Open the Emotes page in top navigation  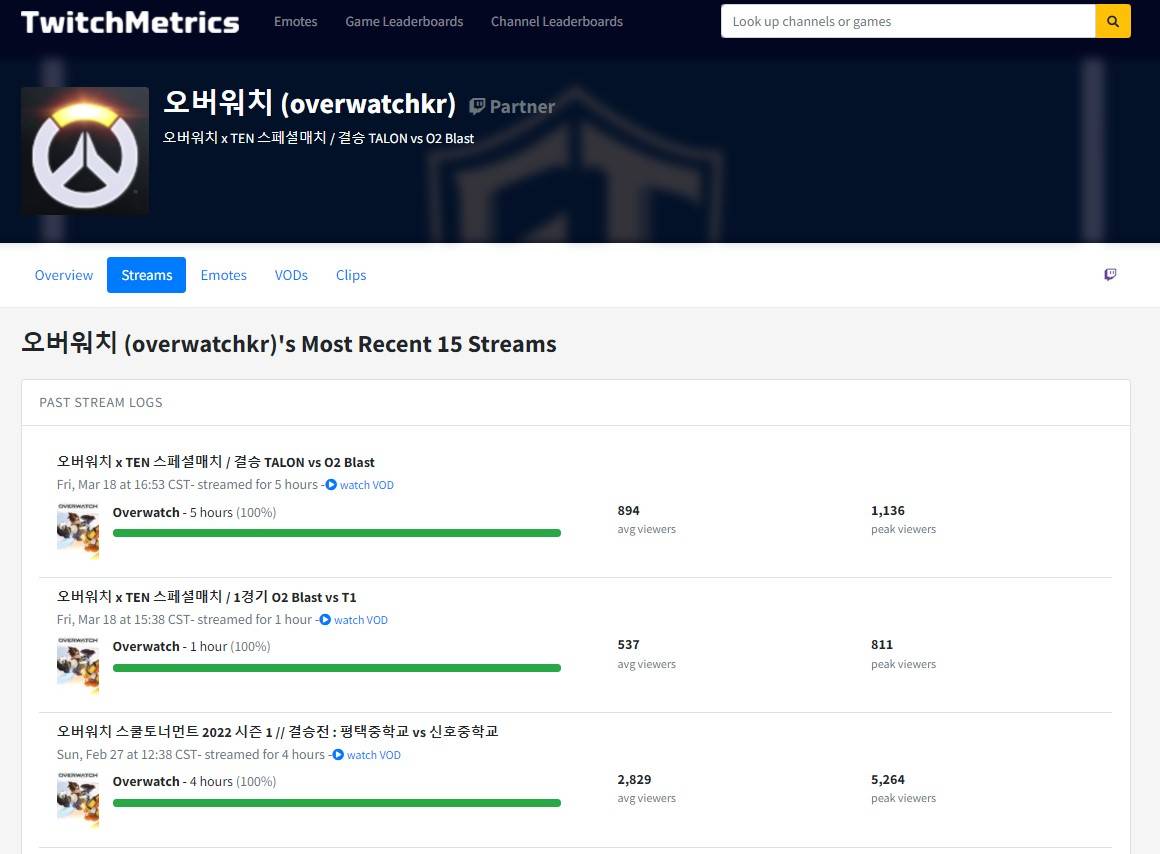(296, 21)
